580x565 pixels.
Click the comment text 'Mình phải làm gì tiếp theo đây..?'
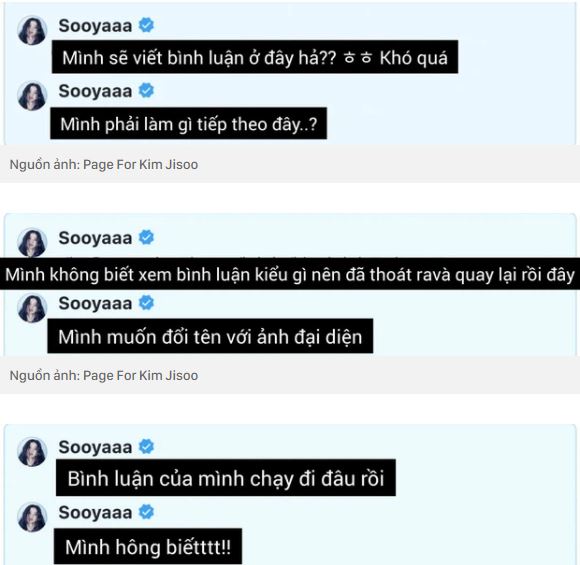pyautogui.click(x=189, y=124)
